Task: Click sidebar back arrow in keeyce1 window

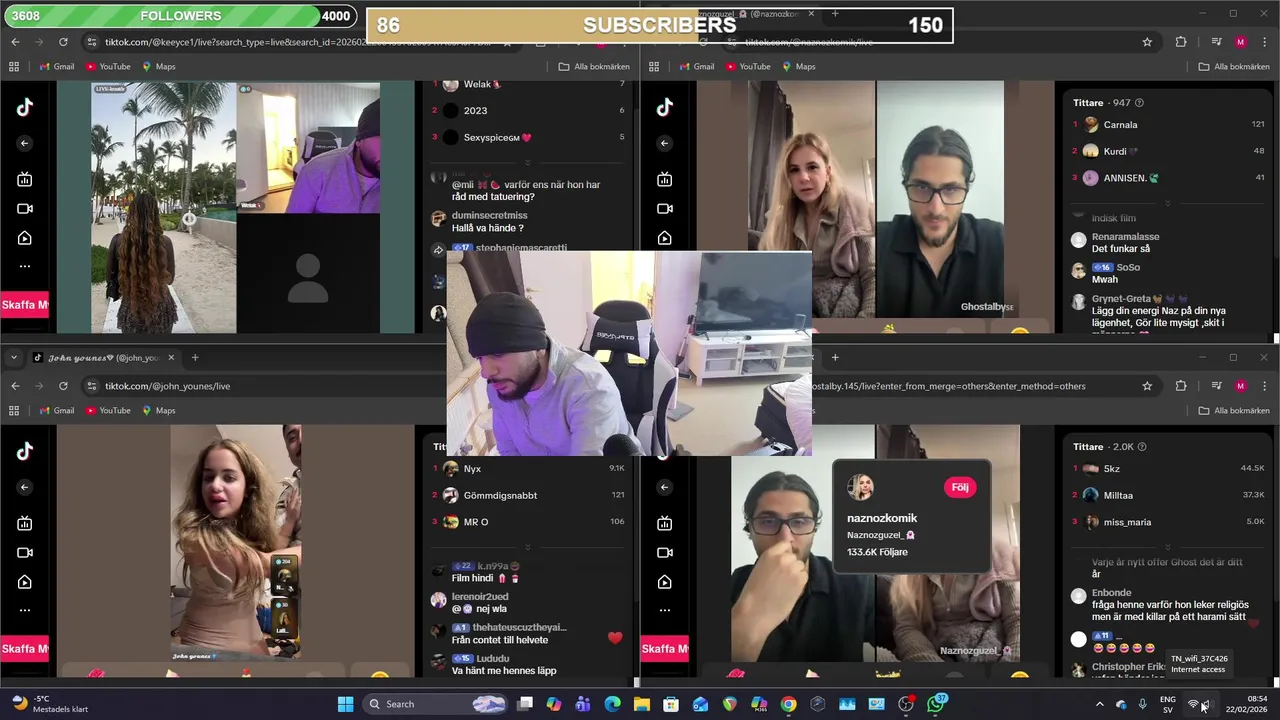Action: click(25, 143)
